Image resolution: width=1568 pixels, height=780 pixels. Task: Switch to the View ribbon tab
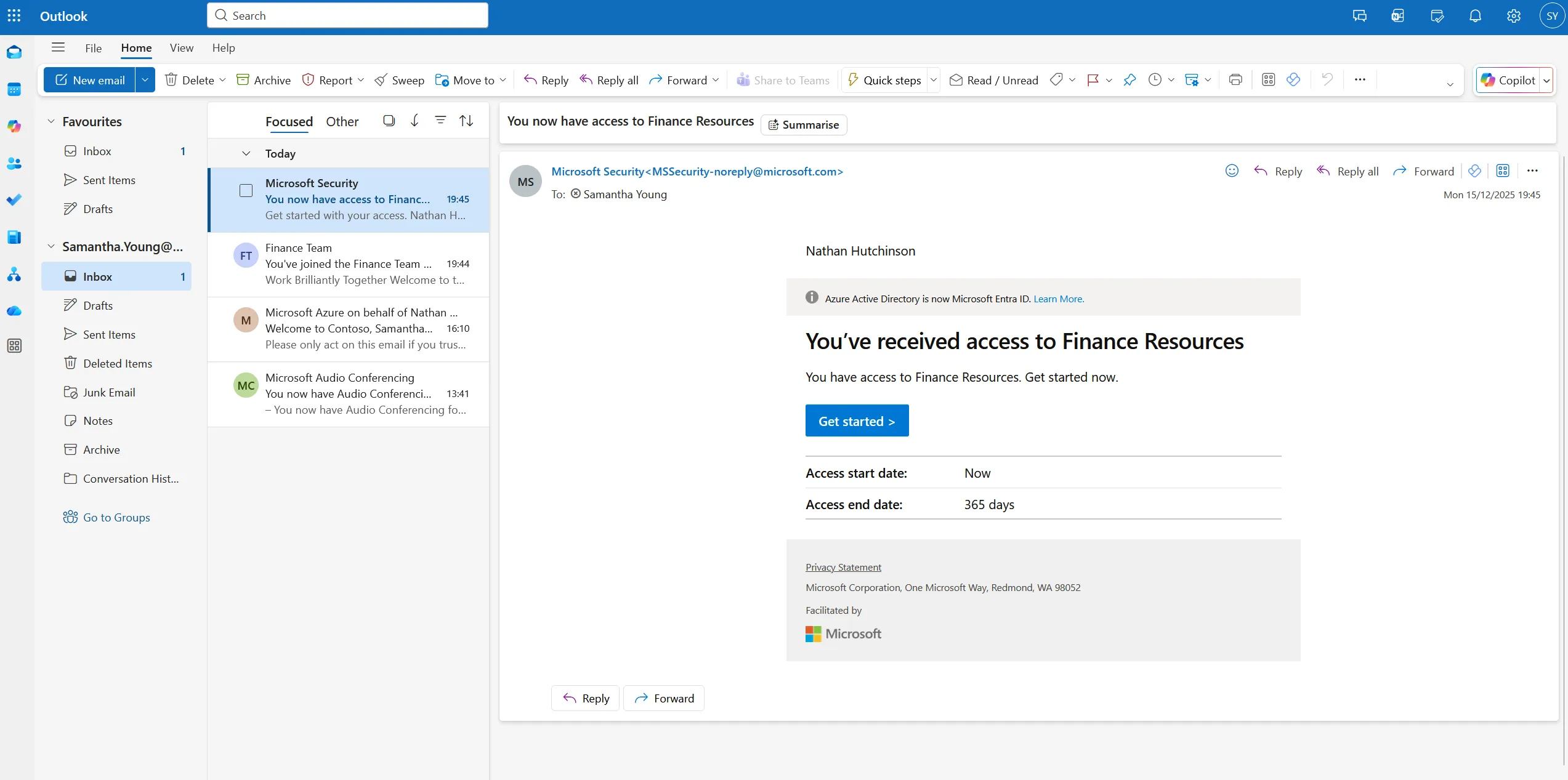click(182, 48)
